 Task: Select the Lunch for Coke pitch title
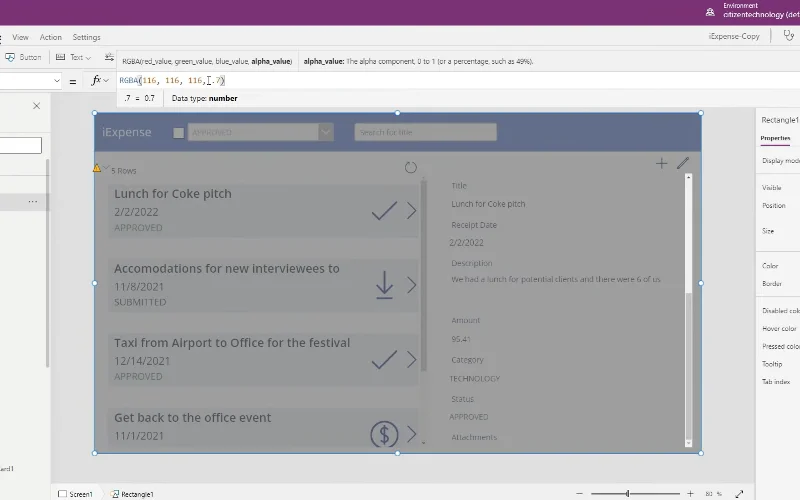point(172,194)
